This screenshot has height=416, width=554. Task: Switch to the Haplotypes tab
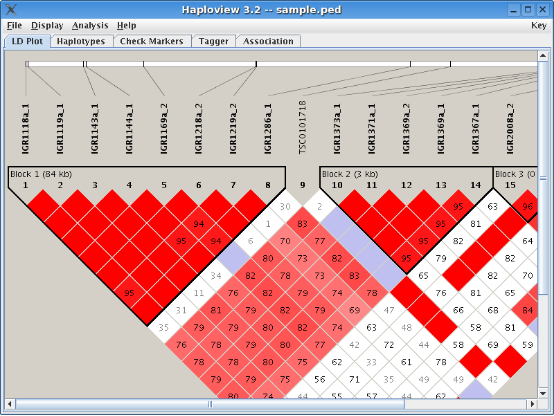(x=81, y=41)
